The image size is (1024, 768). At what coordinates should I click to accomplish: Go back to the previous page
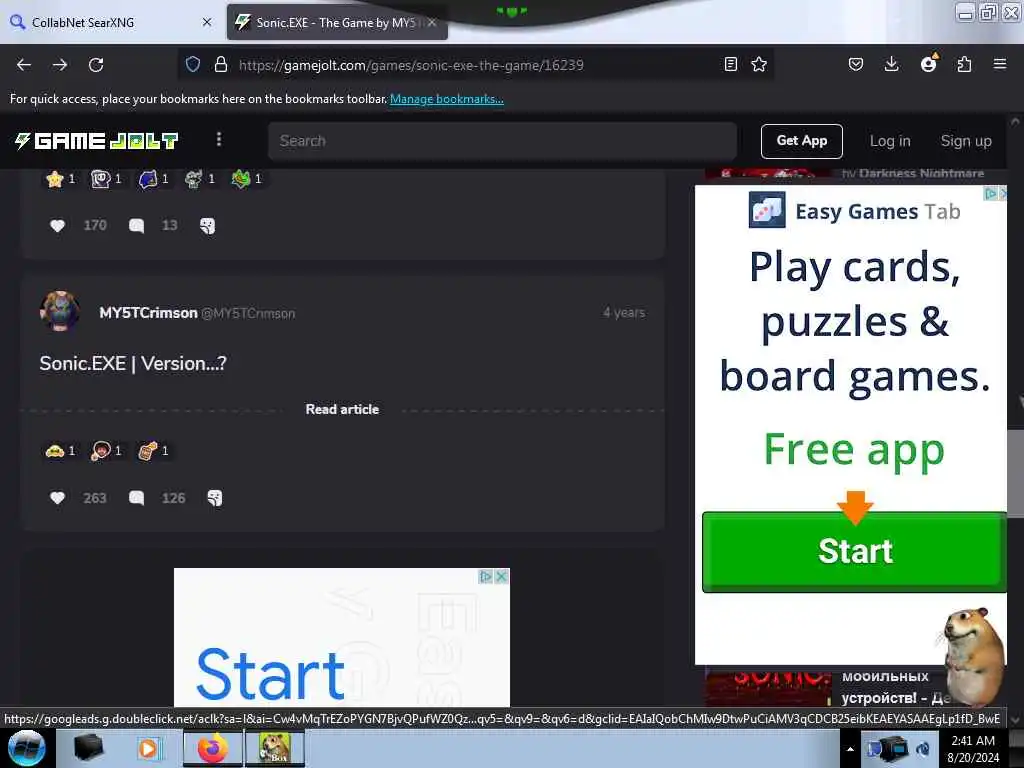click(x=24, y=65)
